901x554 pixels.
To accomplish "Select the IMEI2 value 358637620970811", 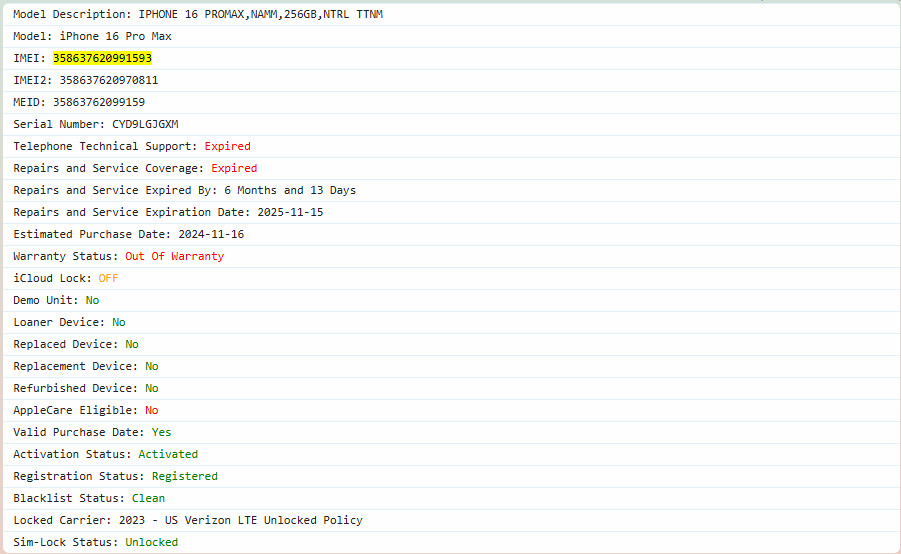I will point(109,80).
